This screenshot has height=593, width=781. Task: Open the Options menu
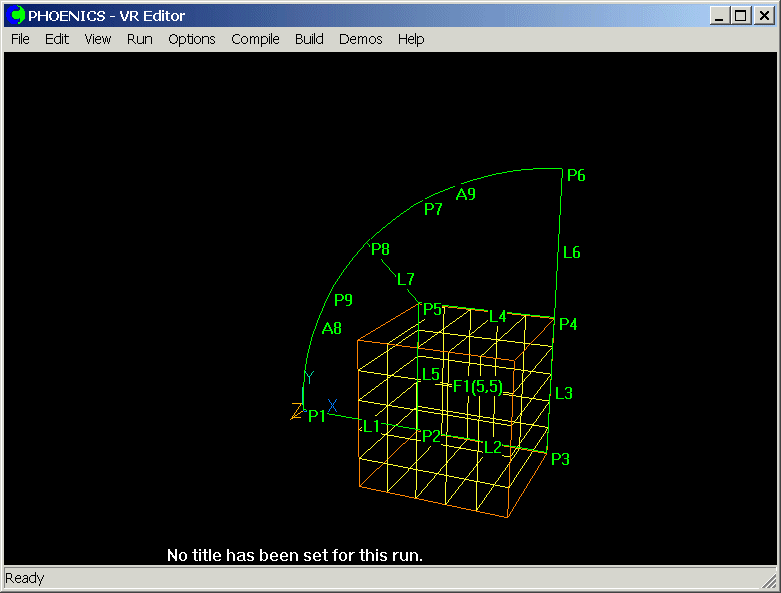click(x=191, y=39)
